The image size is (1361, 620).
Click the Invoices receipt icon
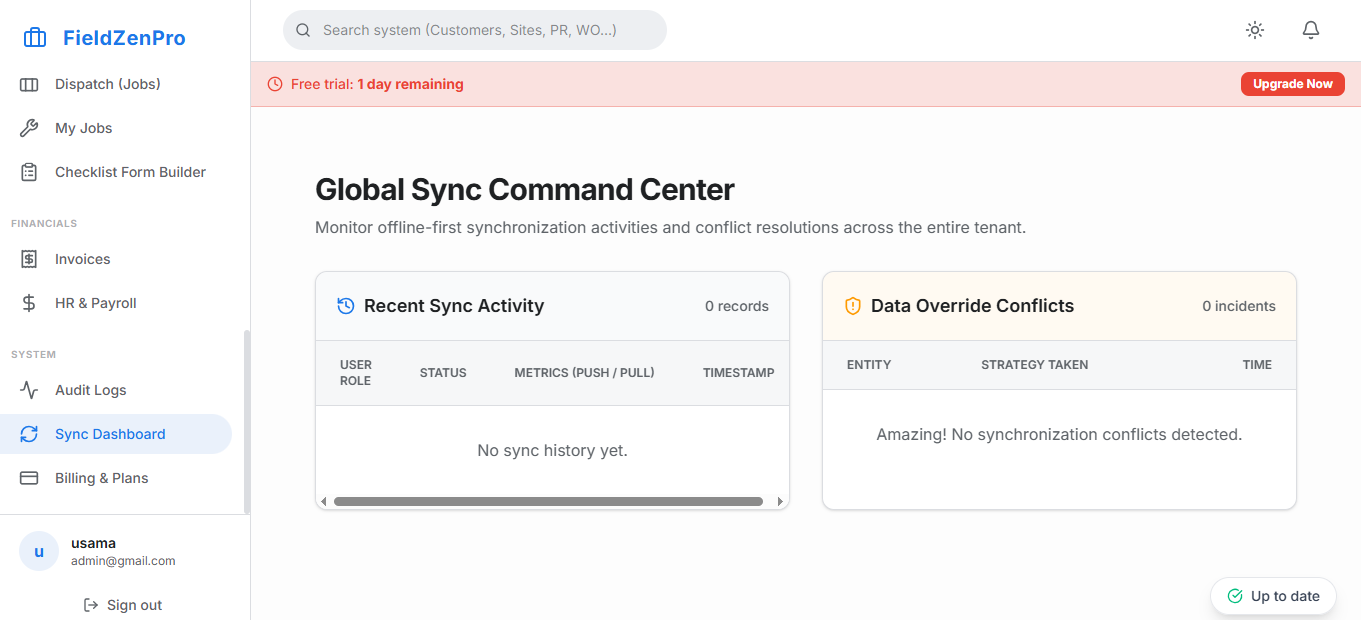coord(29,259)
